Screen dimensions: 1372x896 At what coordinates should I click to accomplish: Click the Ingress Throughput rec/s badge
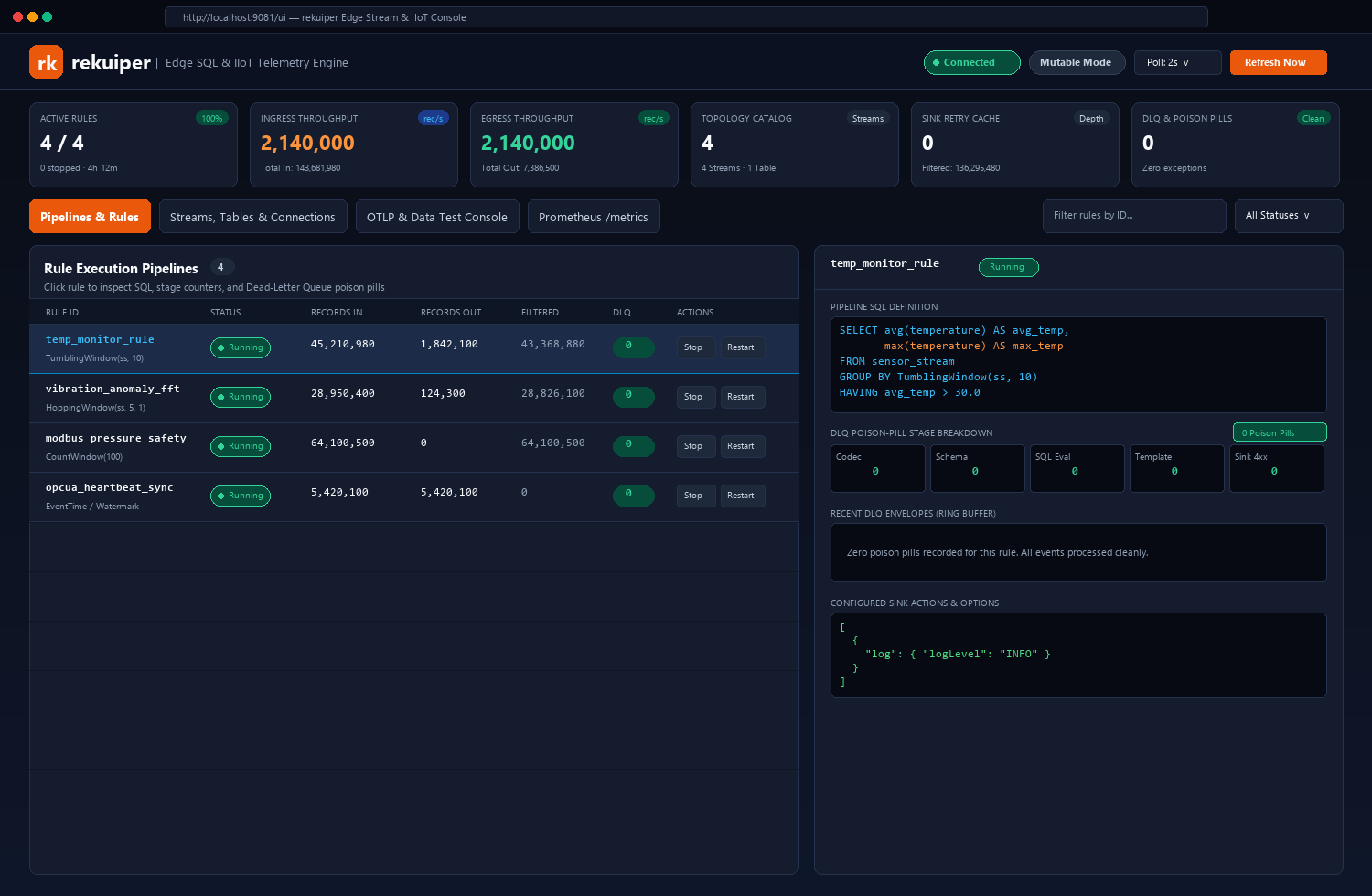(434, 118)
